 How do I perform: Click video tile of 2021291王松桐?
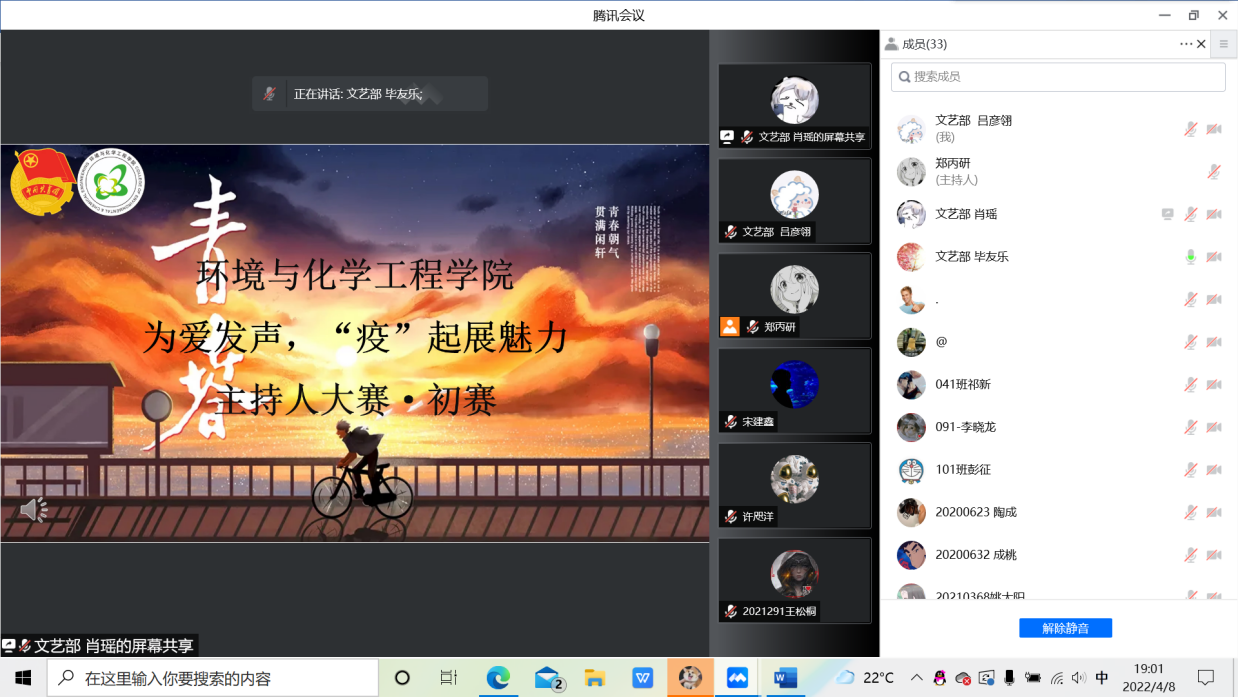tap(795, 580)
